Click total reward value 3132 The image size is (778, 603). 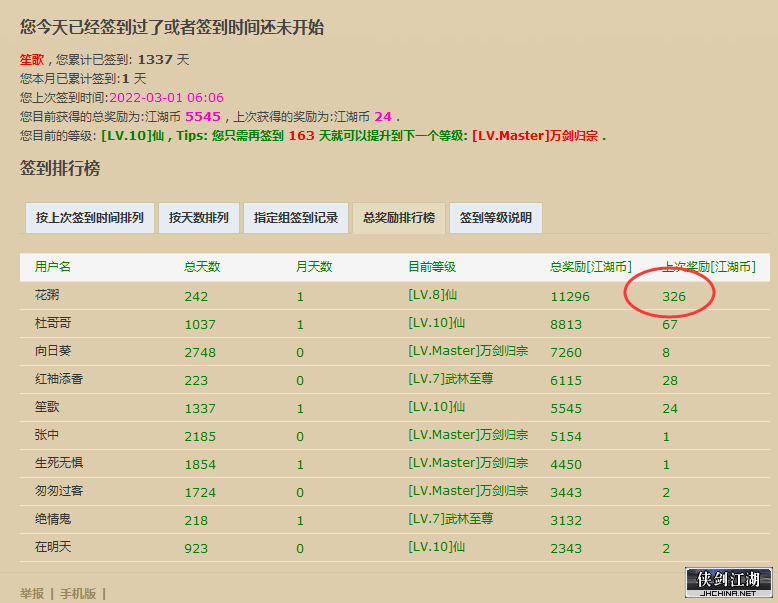(x=566, y=521)
